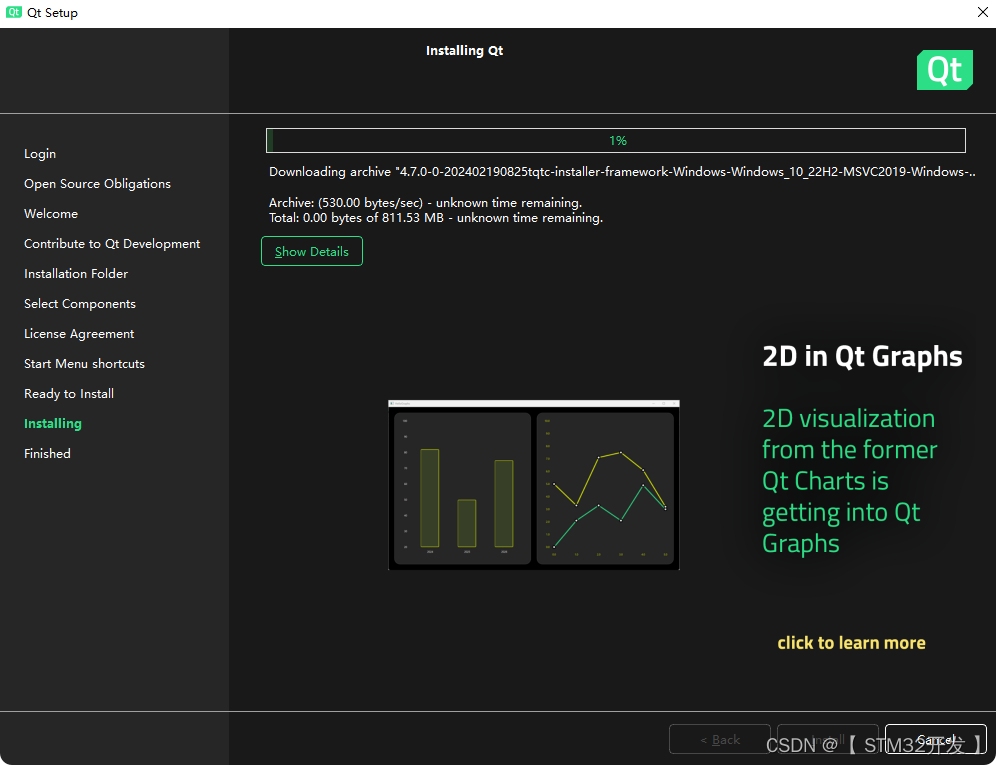Click the disabled Back button
996x765 pixels.
pos(720,739)
